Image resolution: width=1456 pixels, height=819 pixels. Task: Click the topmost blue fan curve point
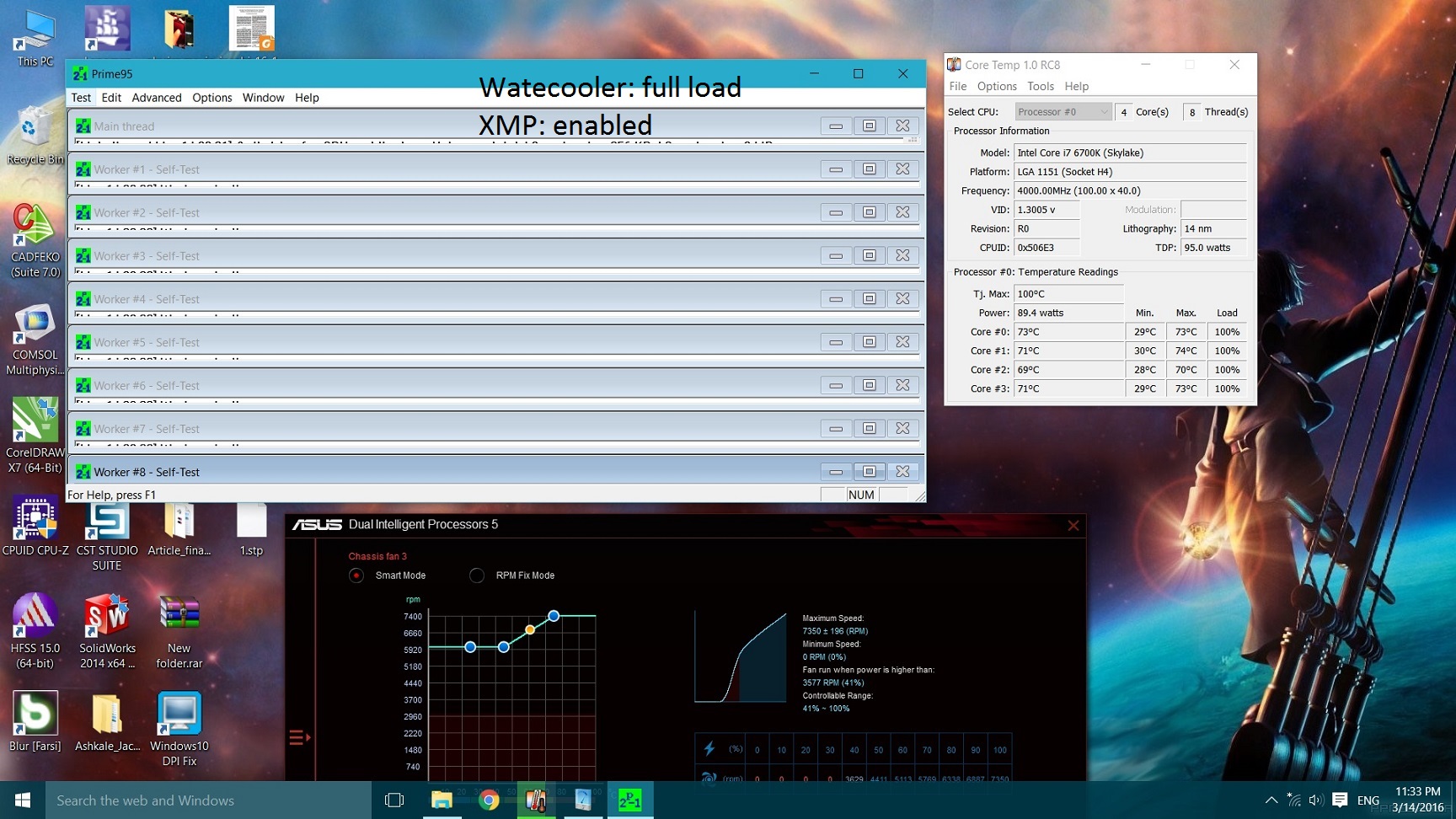pos(554,616)
